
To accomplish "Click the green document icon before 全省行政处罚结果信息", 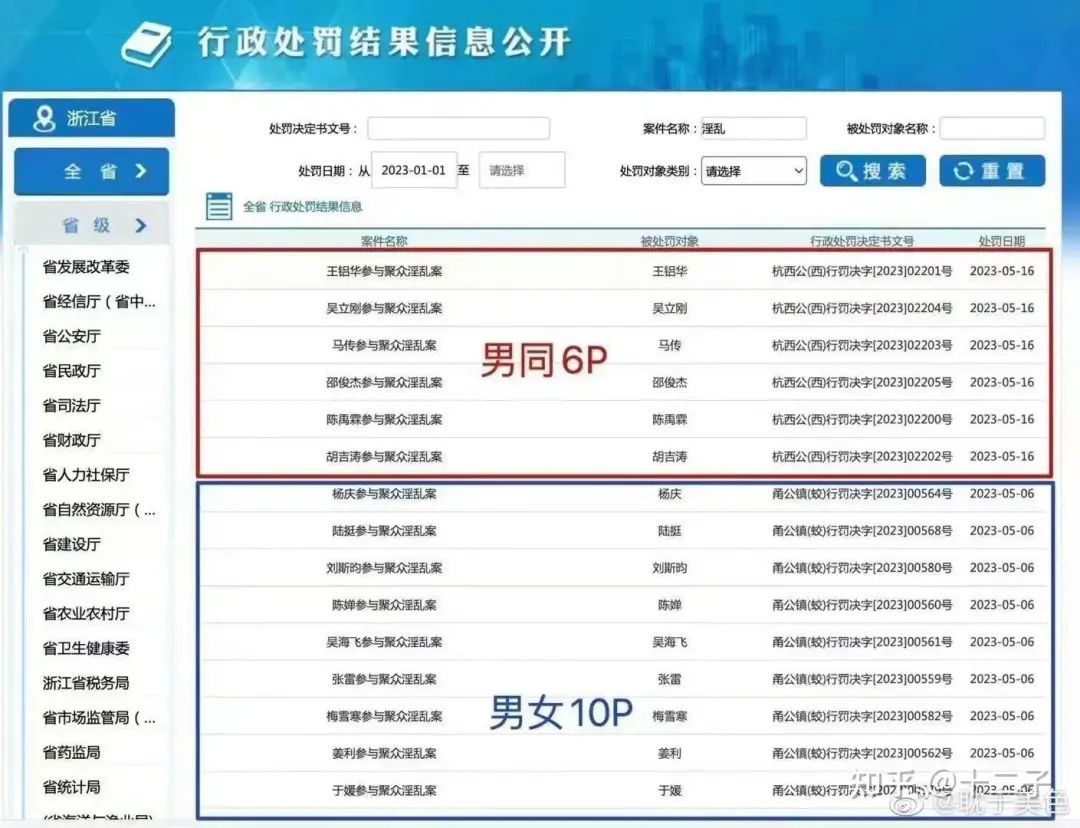I will coord(219,205).
